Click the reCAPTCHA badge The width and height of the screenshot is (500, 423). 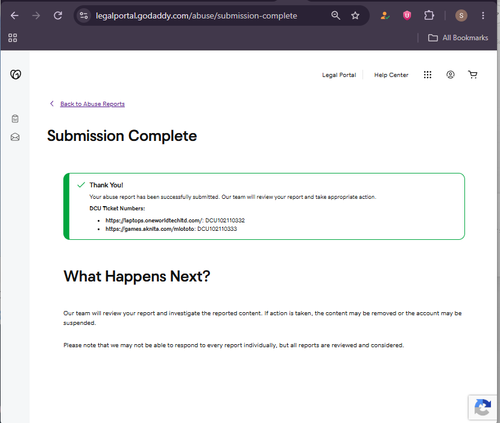click(x=483, y=407)
